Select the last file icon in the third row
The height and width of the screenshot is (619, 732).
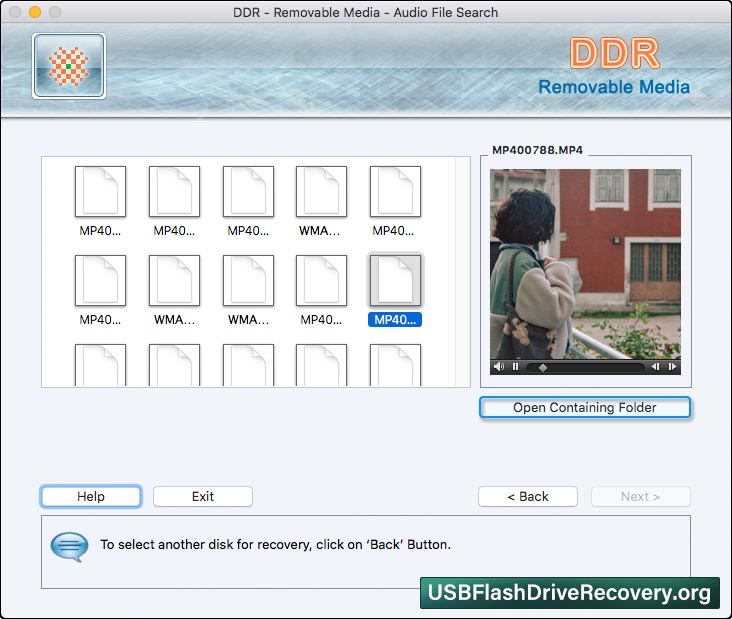click(x=395, y=365)
